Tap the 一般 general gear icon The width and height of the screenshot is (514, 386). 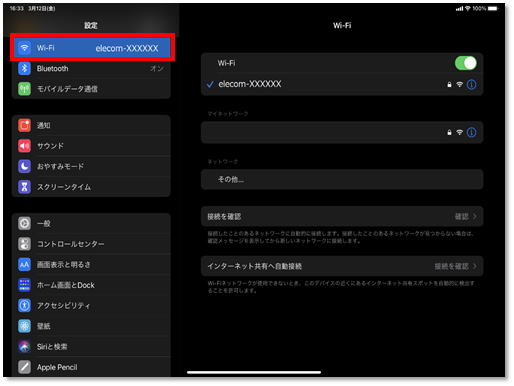point(24,223)
